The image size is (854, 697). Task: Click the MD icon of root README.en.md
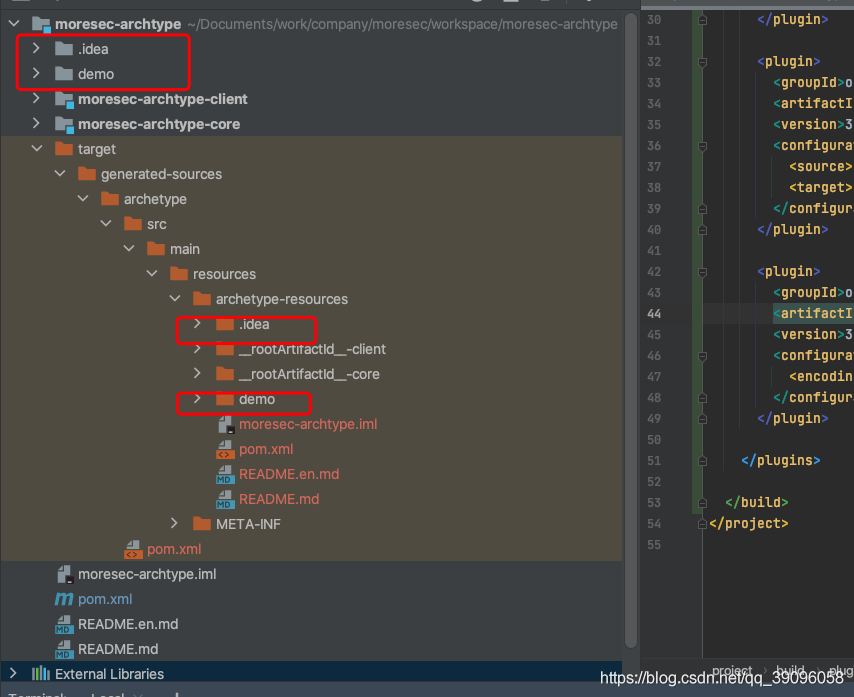pyautogui.click(x=64, y=625)
